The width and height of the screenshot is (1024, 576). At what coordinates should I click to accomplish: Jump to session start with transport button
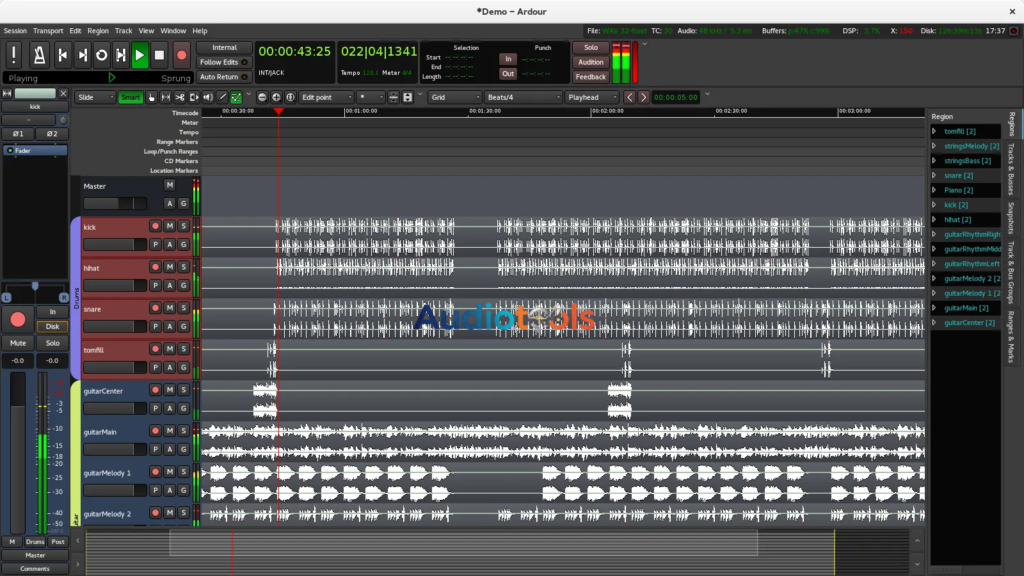point(62,55)
